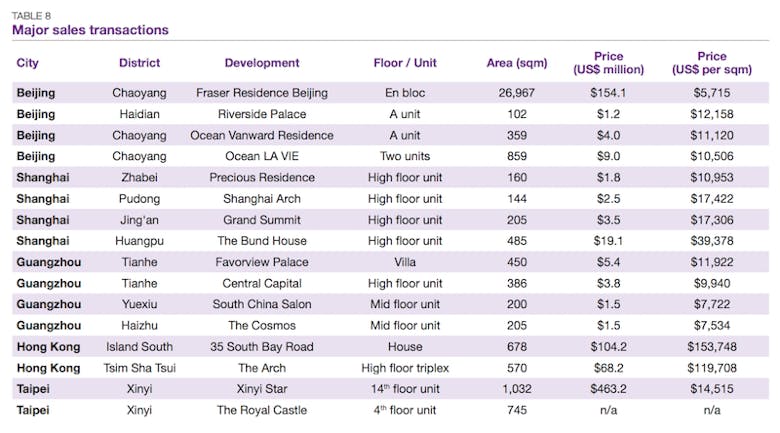Select the Tsim Sha Tsui district cell
This screenshot has width=780, height=433.
tap(139, 368)
